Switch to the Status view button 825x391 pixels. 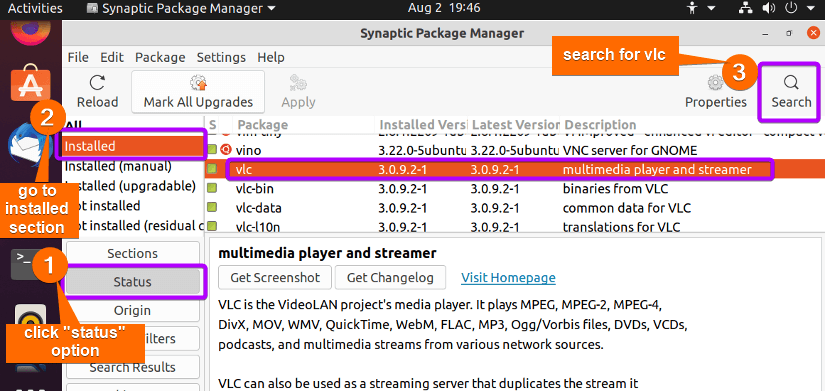coord(133,282)
